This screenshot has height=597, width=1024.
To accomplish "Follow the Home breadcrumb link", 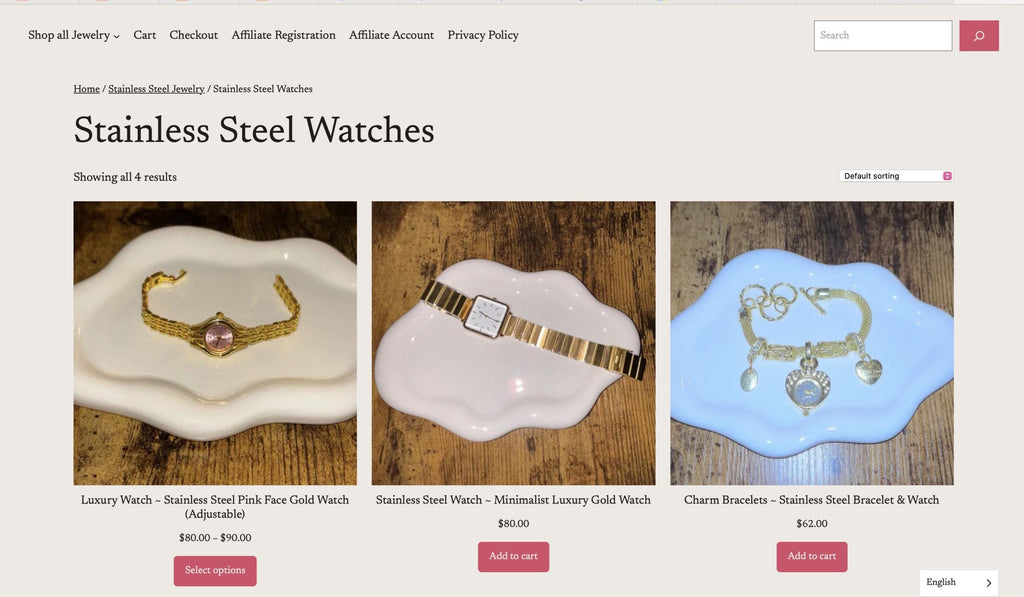I will pyautogui.click(x=86, y=89).
